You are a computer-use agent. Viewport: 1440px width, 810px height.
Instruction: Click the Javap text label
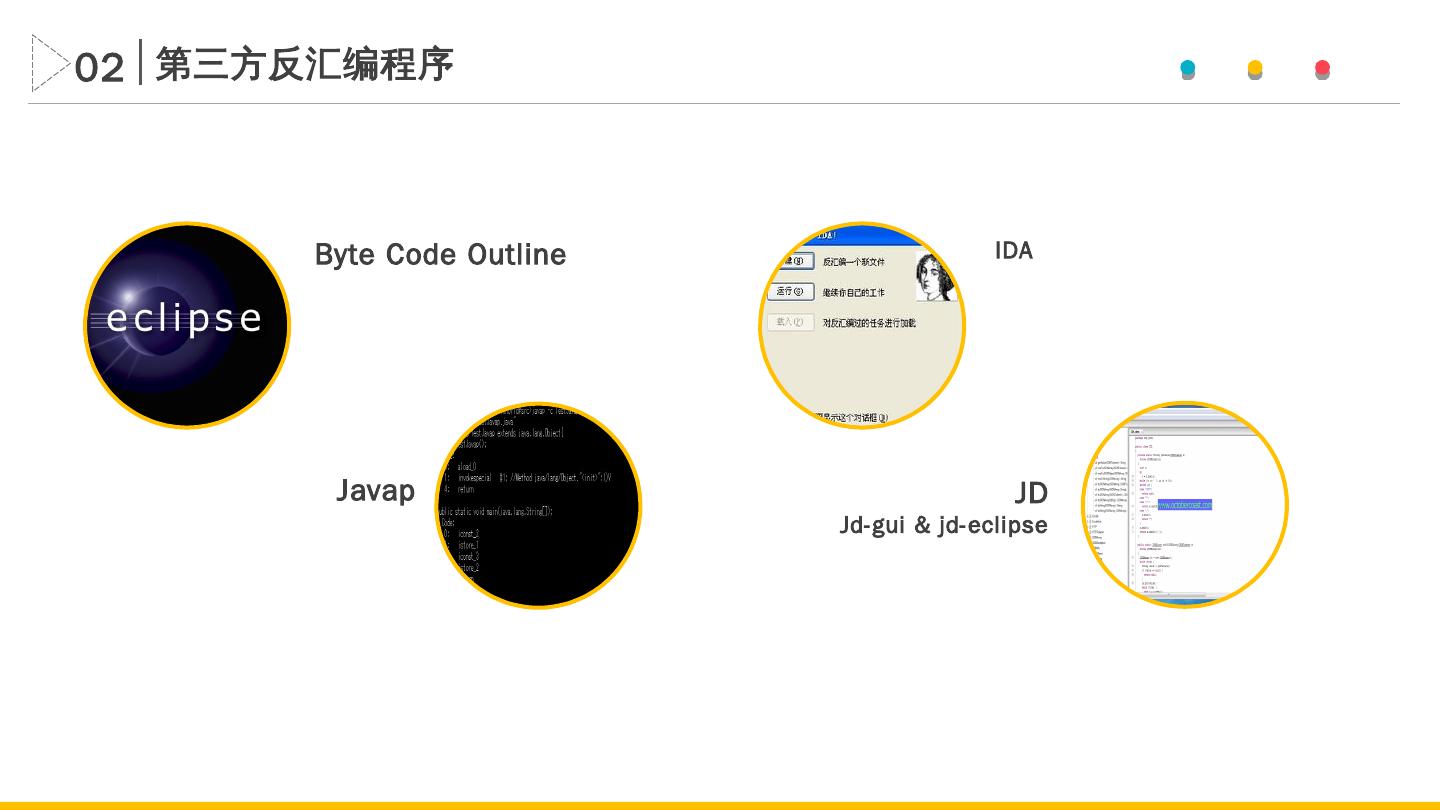(375, 490)
